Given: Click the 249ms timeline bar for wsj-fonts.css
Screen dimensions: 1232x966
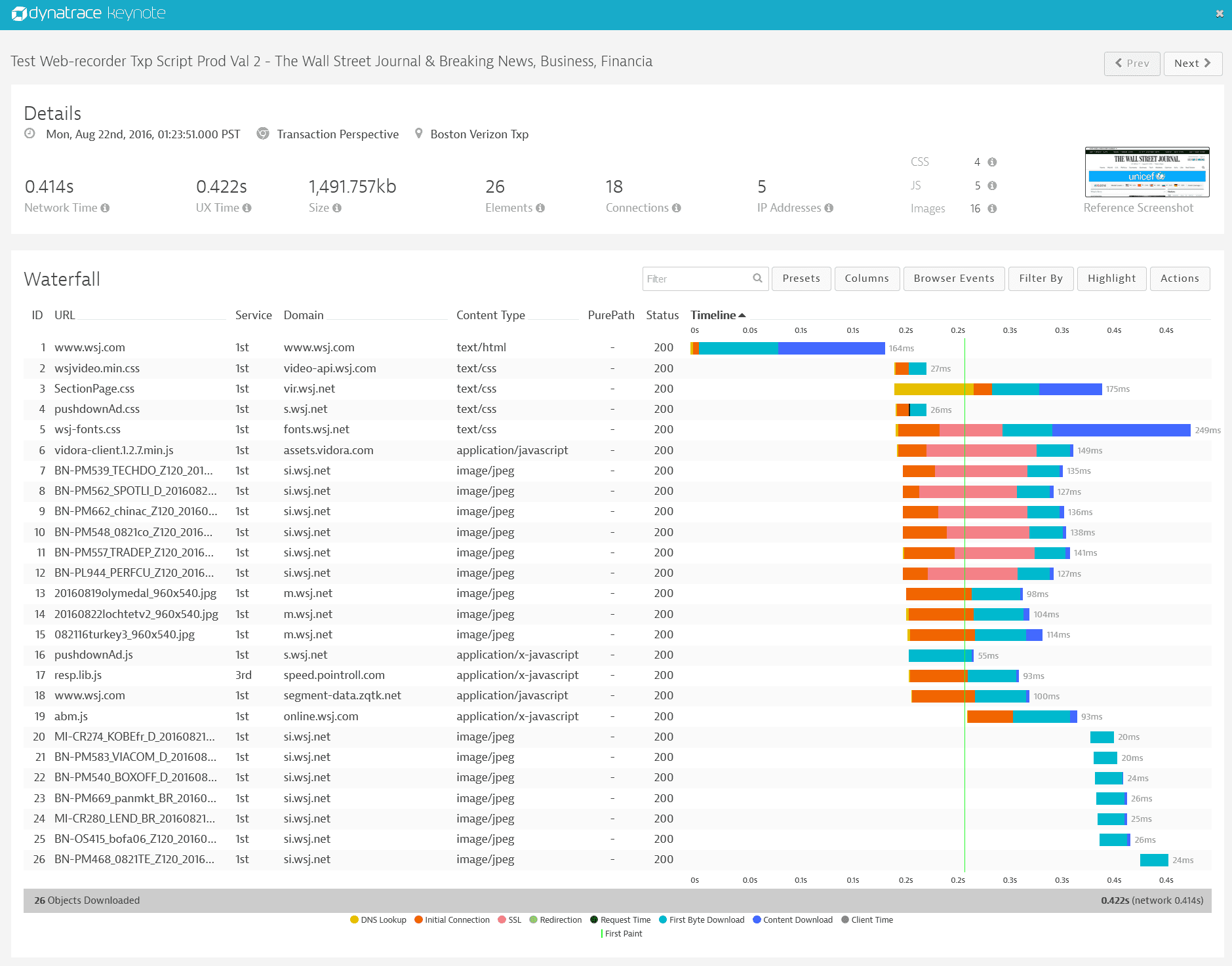Looking at the screenshot, I should [1043, 430].
